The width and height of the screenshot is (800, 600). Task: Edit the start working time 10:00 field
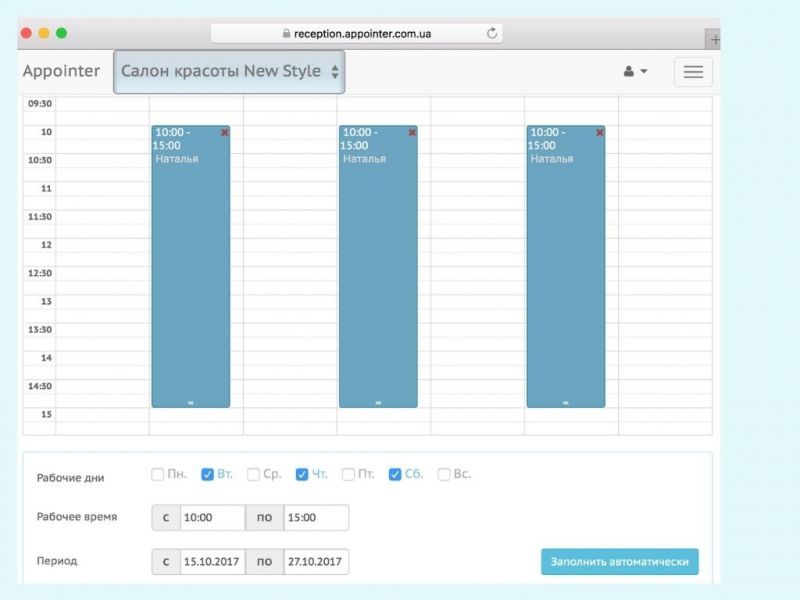pyautogui.click(x=212, y=518)
